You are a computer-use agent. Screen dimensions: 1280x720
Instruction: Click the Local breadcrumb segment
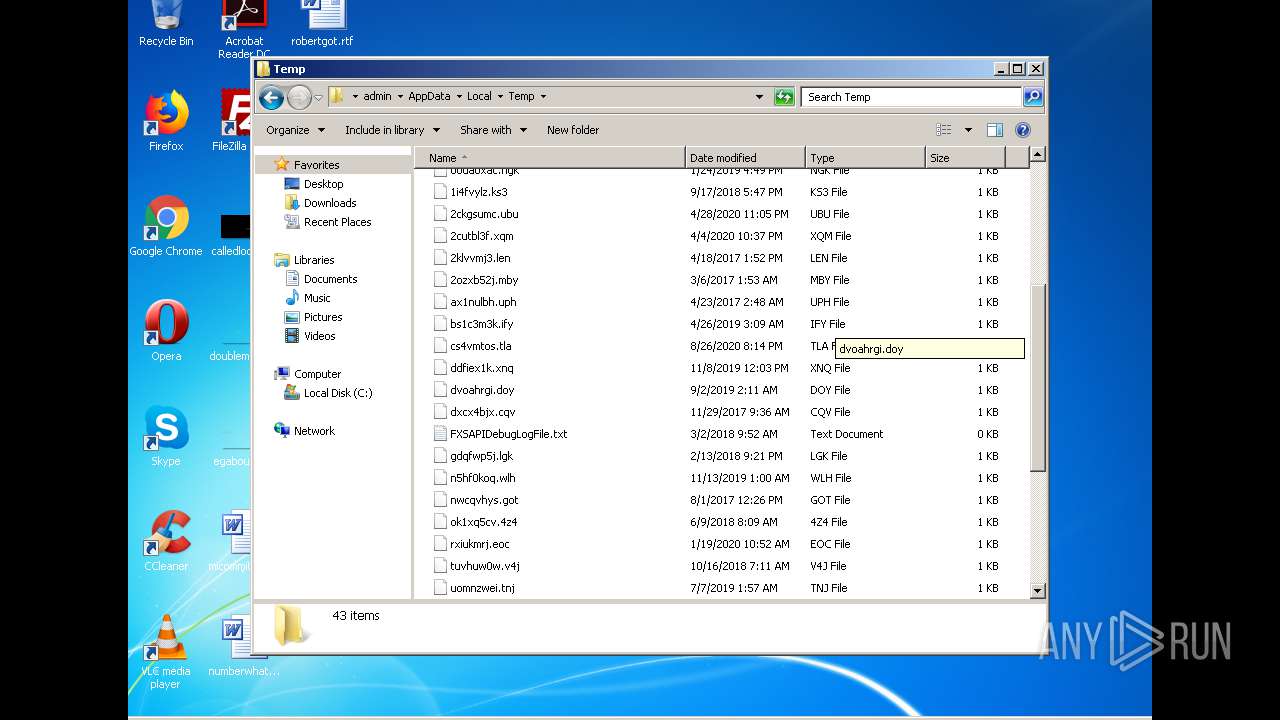click(x=479, y=97)
